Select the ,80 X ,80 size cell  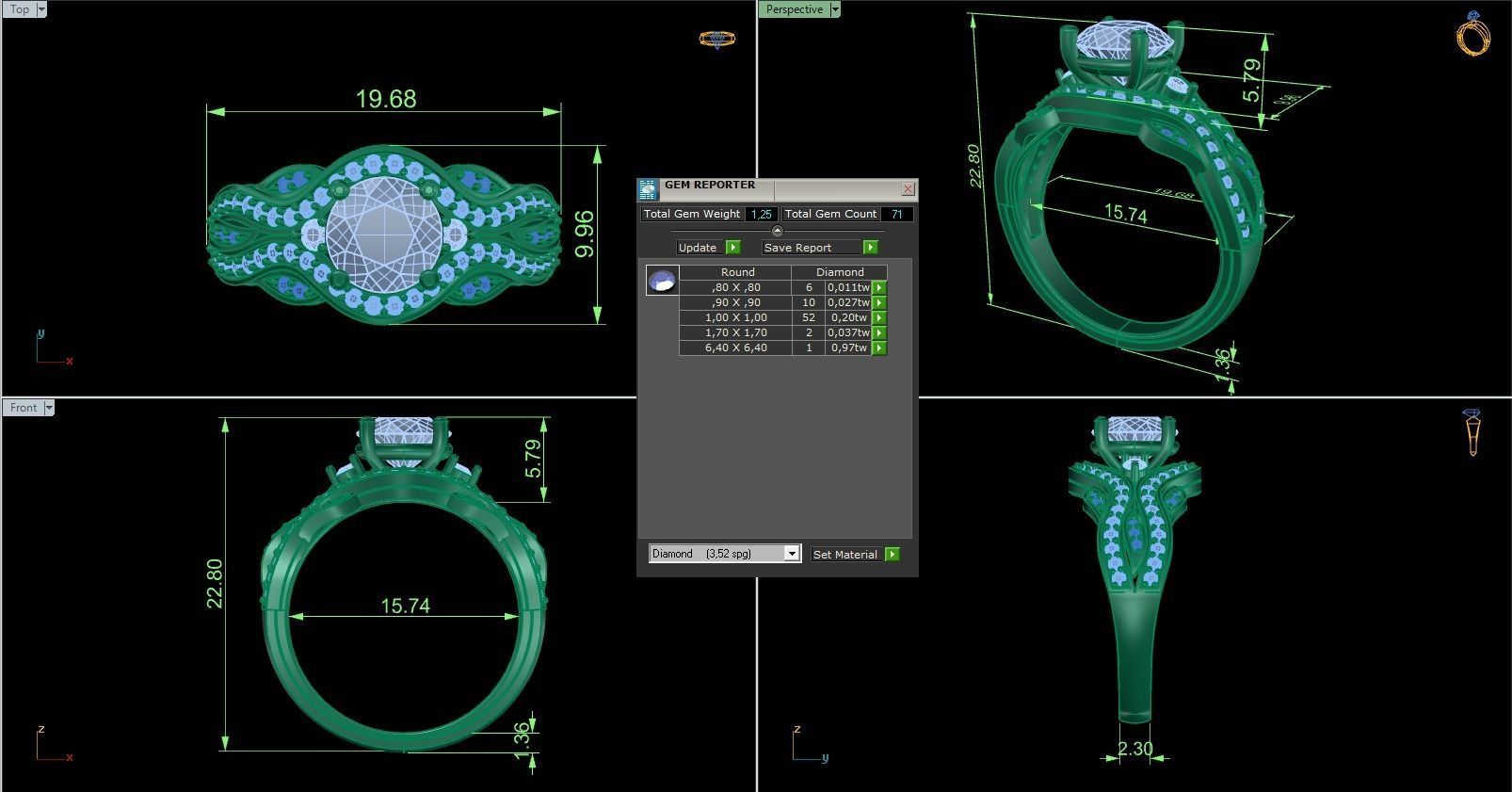(735, 287)
